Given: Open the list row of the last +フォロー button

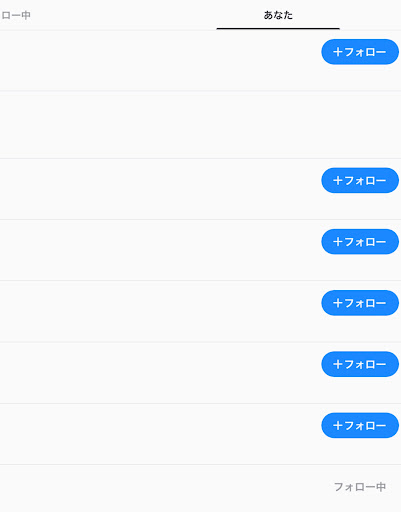Looking at the screenshot, I should (200, 434).
